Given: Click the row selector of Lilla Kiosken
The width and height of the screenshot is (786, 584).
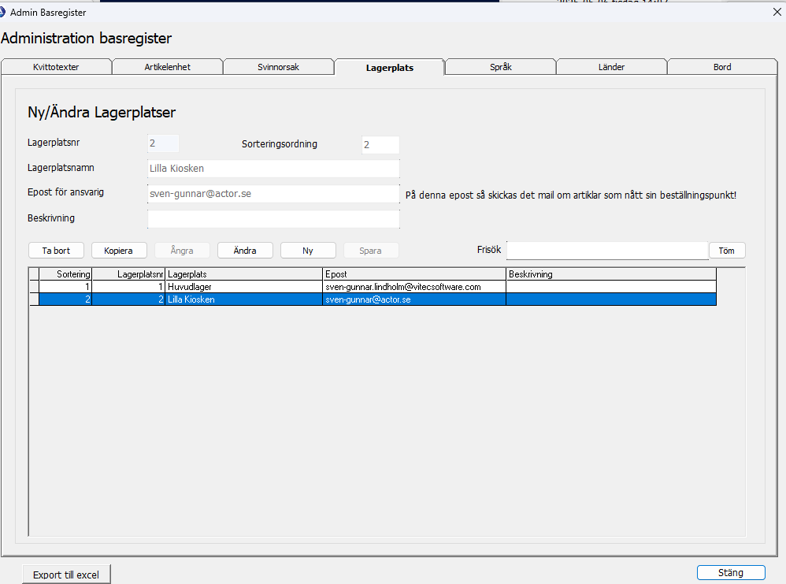Looking at the screenshot, I should [x=34, y=299].
